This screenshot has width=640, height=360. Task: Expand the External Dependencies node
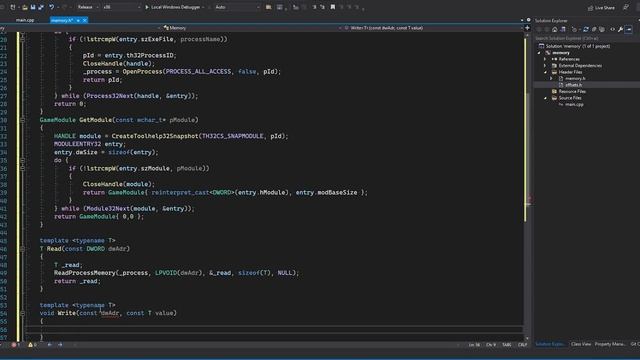pos(545,66)
